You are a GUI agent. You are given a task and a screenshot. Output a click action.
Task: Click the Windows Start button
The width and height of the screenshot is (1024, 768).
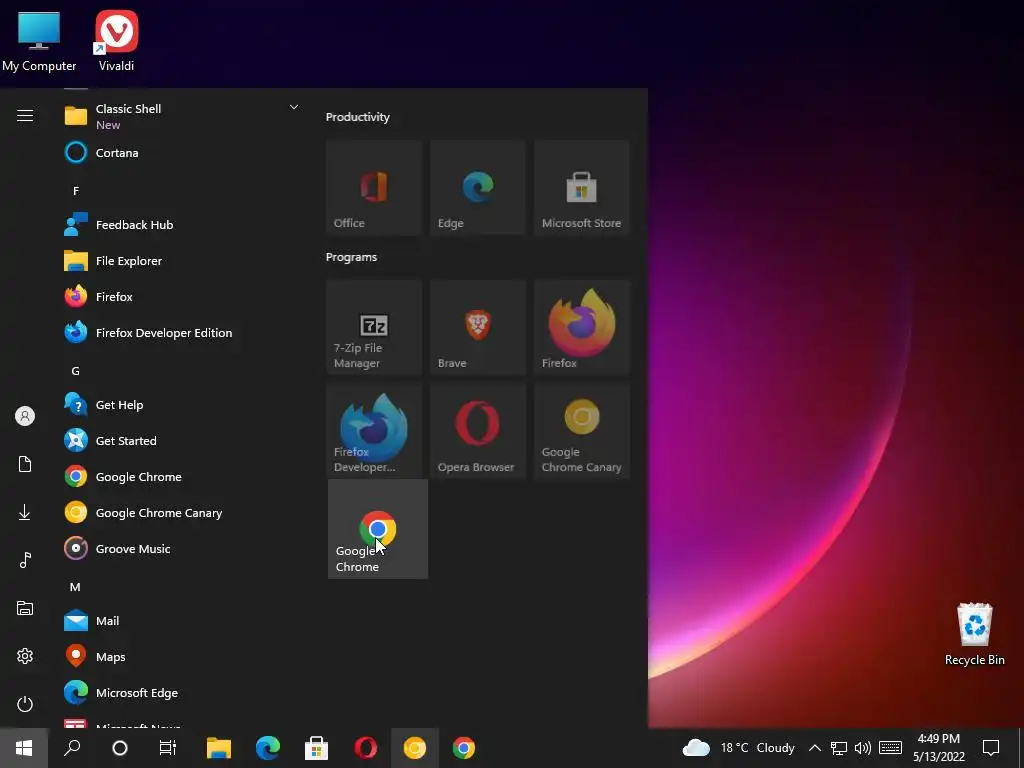coord(24,748)
